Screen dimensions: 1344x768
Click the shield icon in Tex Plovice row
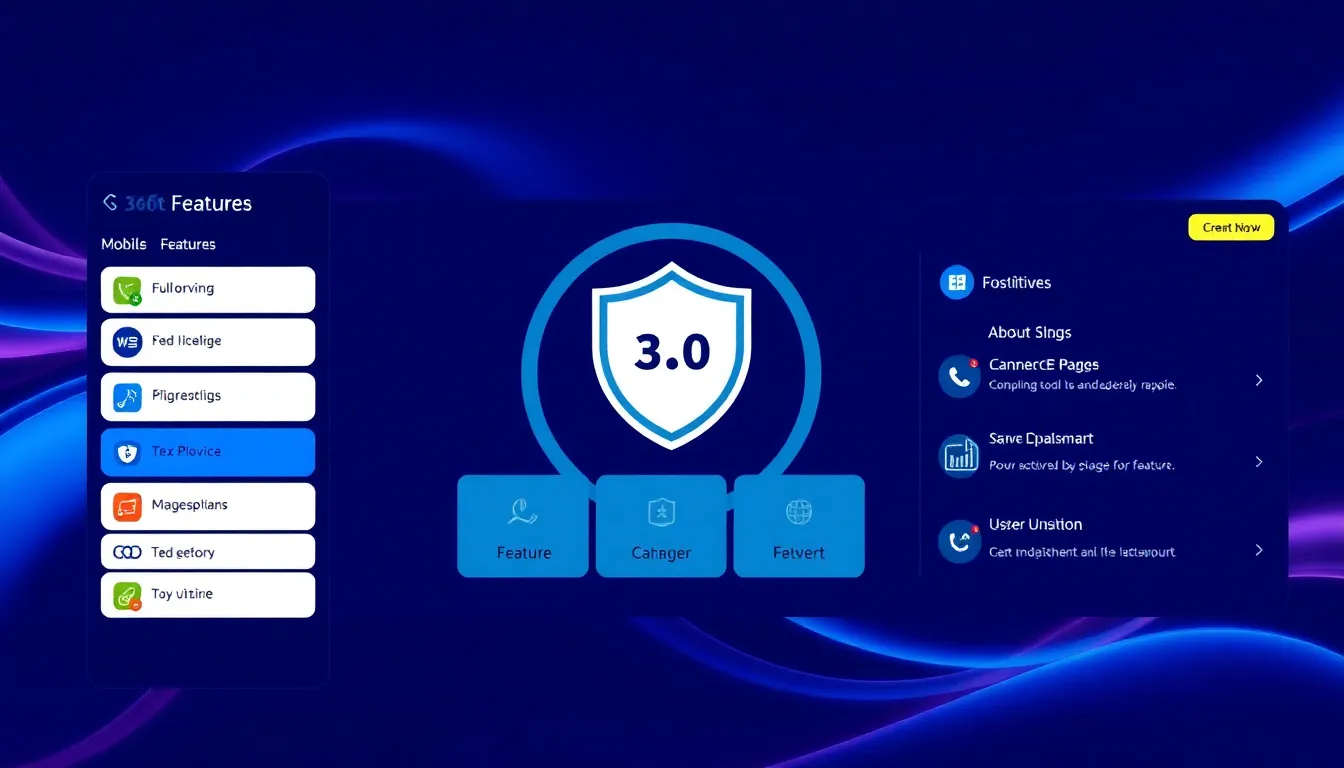click(127, 452)
